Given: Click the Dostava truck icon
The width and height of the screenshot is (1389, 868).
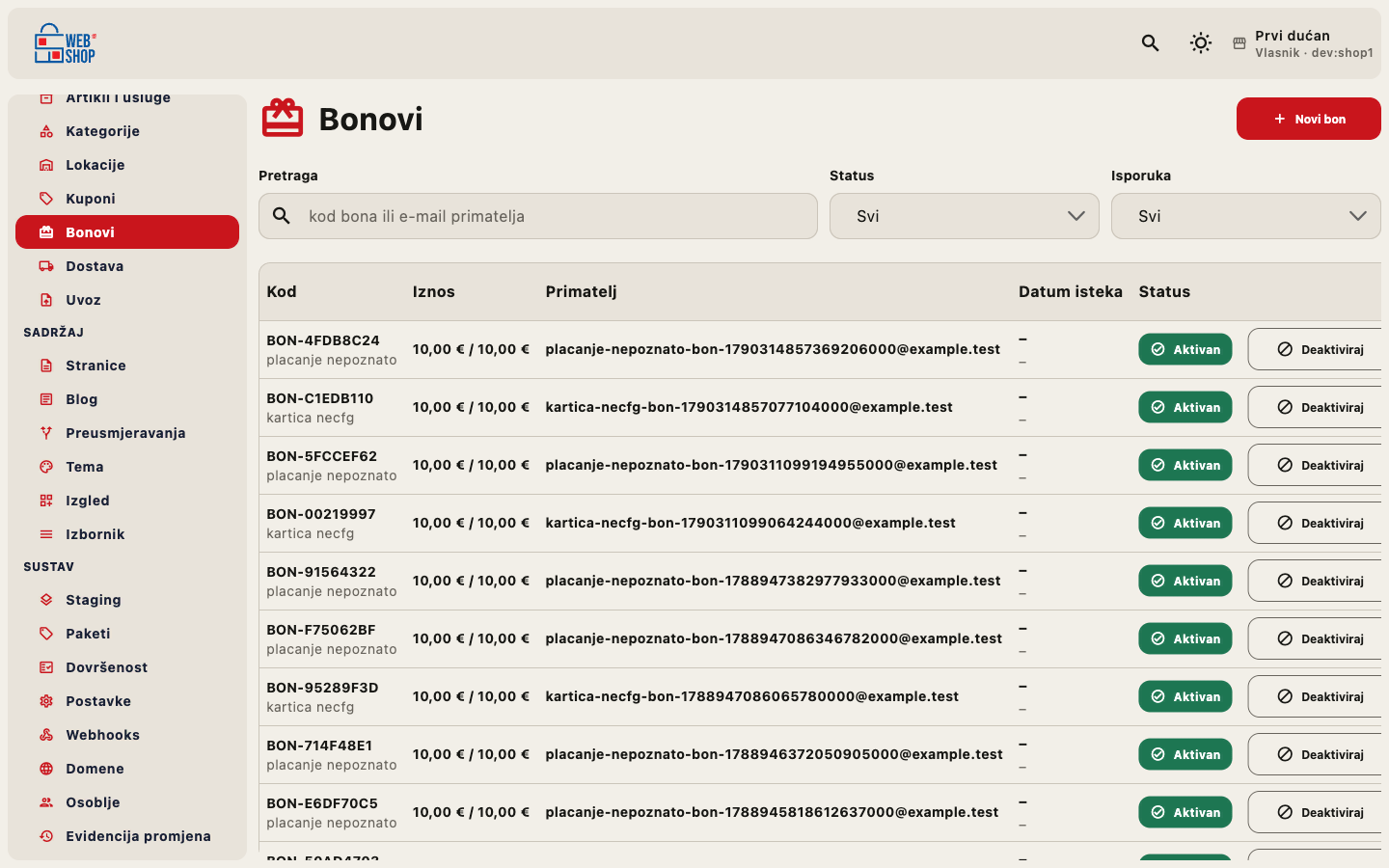Looking at the screenshot, I should click(x=46, y=266).
